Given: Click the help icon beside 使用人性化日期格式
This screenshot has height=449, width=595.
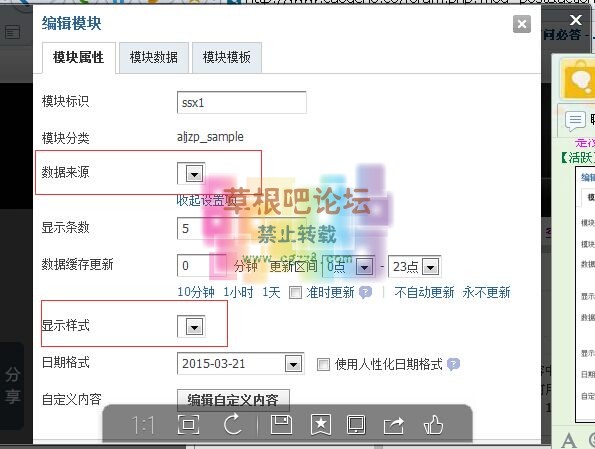Looking at the screenshot, I should click(x=453, y=364).
